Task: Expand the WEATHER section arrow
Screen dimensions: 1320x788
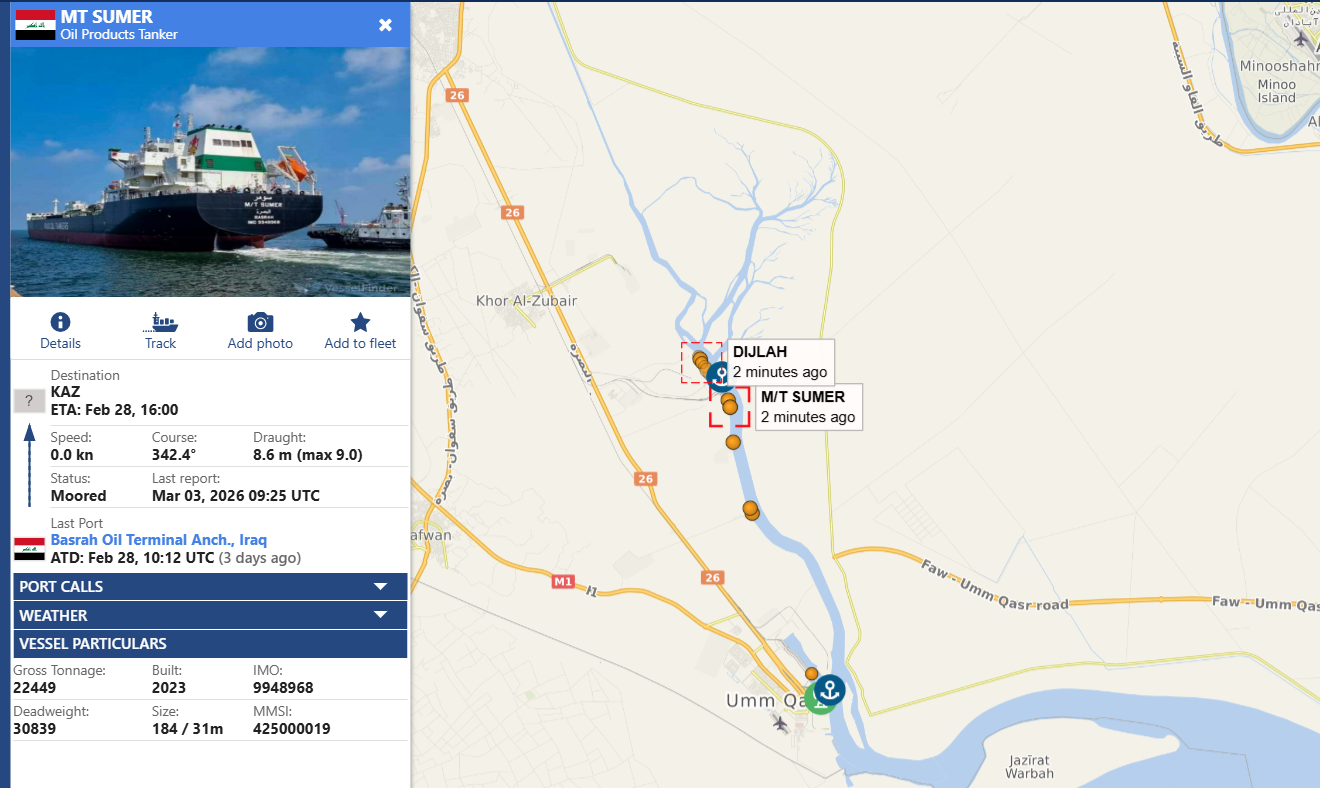Action: pyautogui.click(x=380, y=615)
